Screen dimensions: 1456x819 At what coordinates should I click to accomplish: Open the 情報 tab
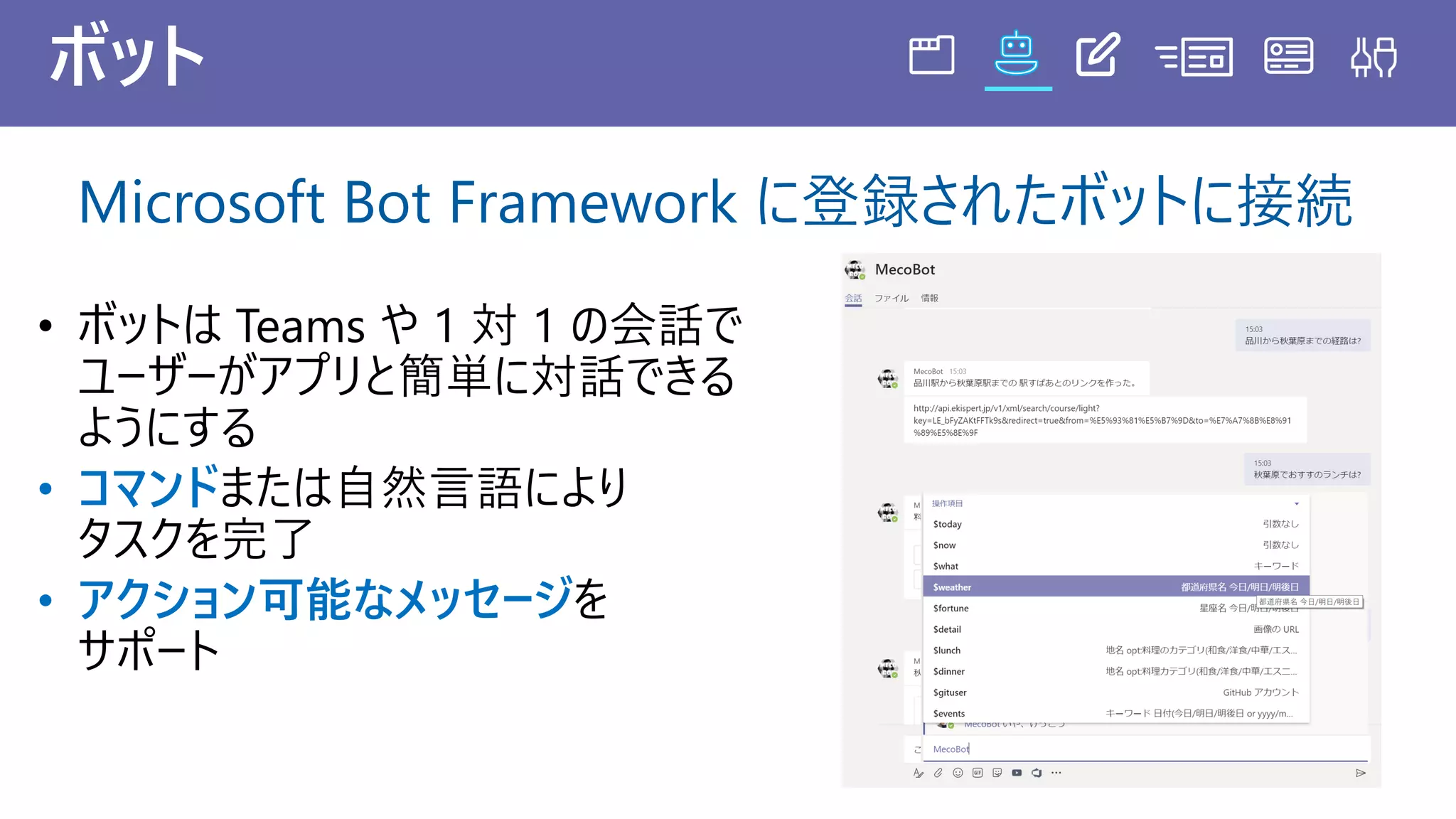coord(929,299)
